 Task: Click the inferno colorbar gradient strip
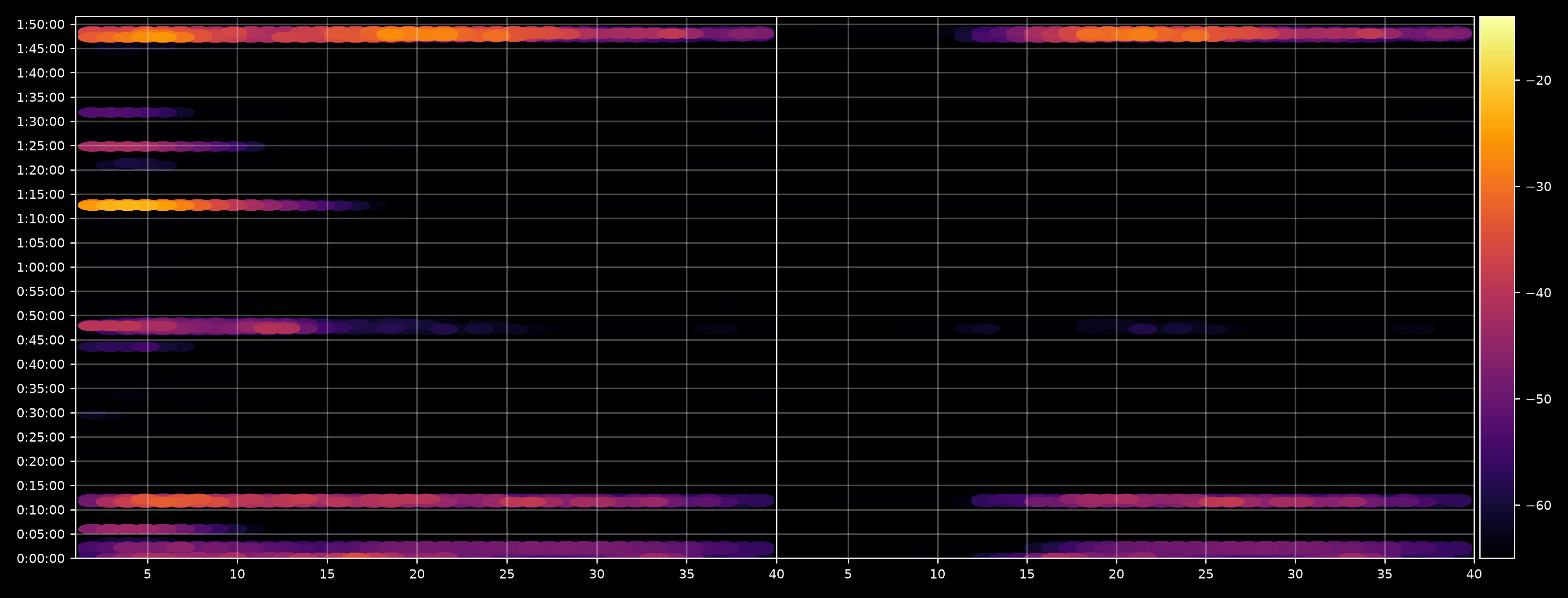tap(1497, 287)
